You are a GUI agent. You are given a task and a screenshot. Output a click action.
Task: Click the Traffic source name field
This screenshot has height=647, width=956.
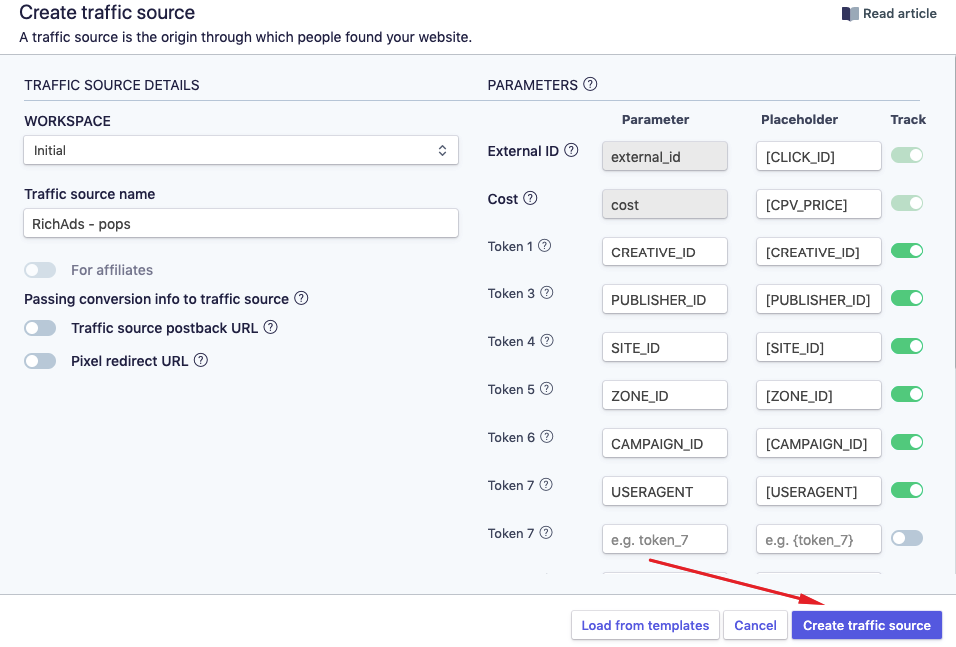pos(240,223)
